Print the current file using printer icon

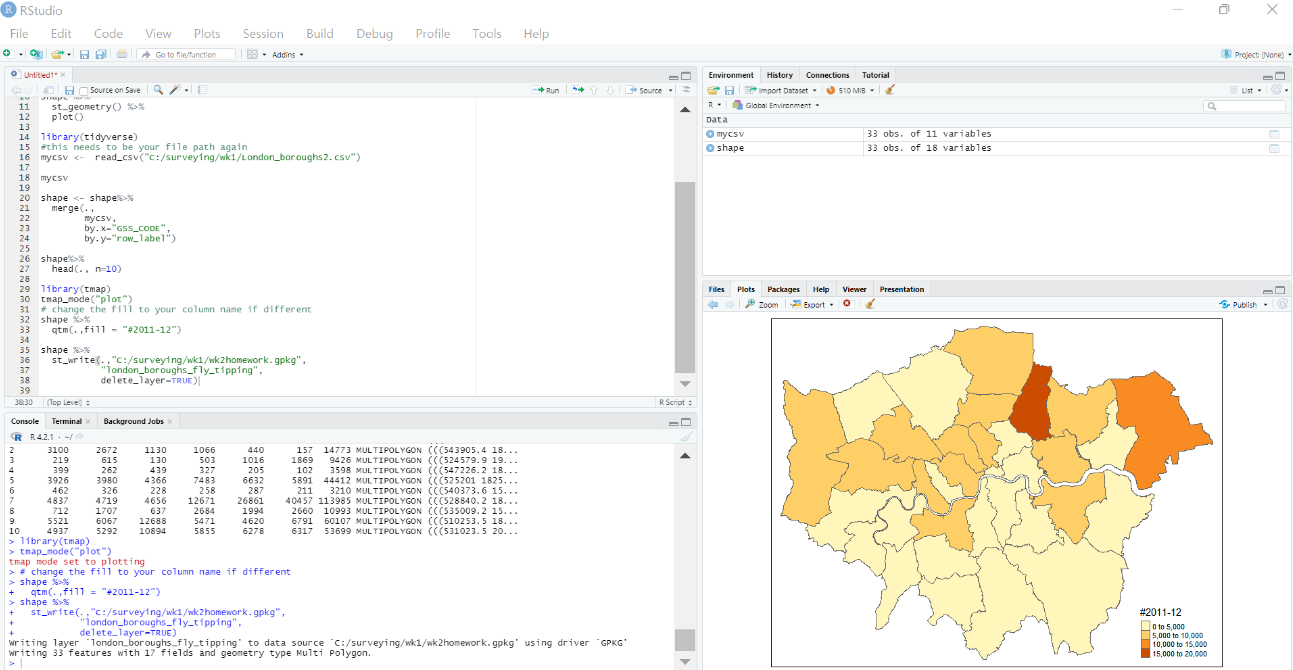coord(122,54)
